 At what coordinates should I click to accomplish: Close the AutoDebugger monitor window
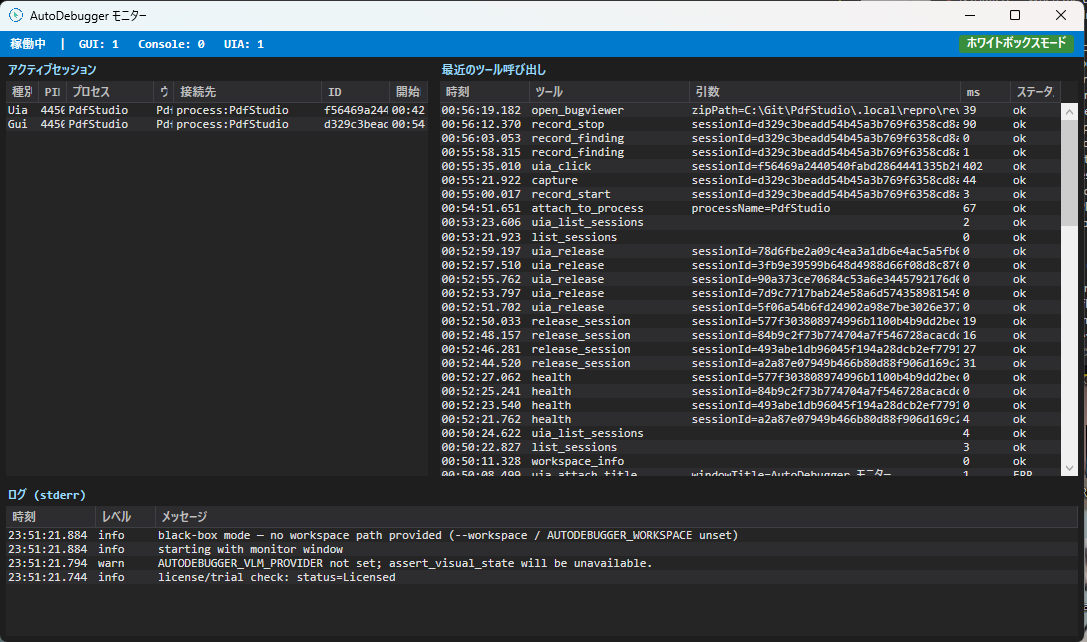(x=1061, y=15)
